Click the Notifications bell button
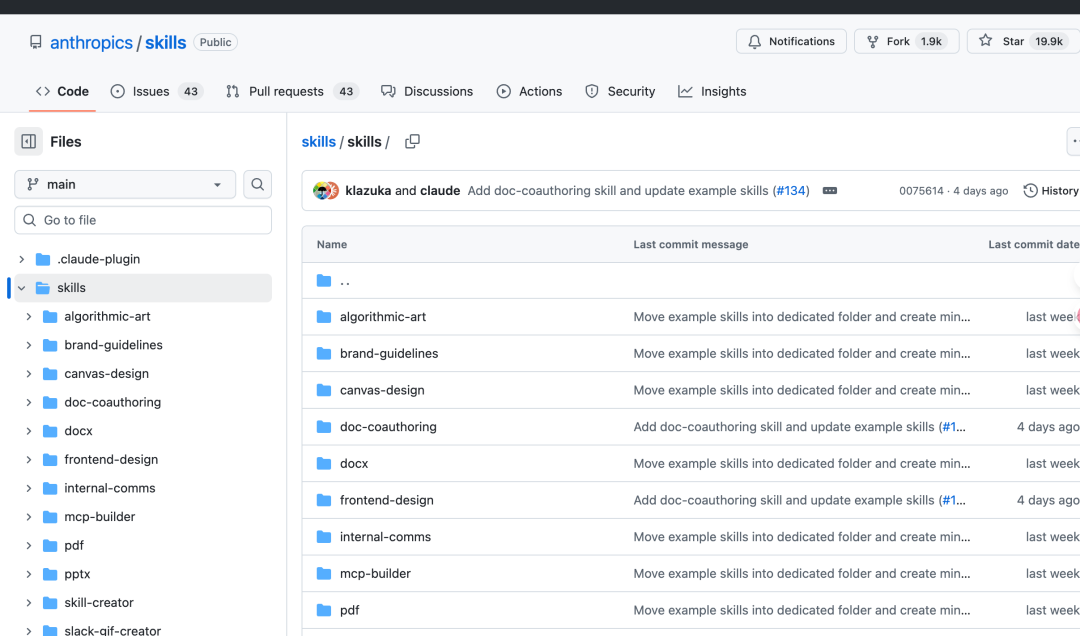Image resolution: width=1080 pixels, height=636 pixels. point(791,41)
